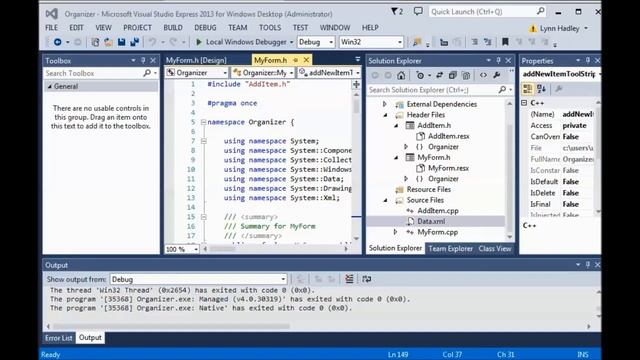The width and height of the screenshot is (640, 360).
Task: Open notifications flag icon in title bar
Action: click(x=396, y=11)
